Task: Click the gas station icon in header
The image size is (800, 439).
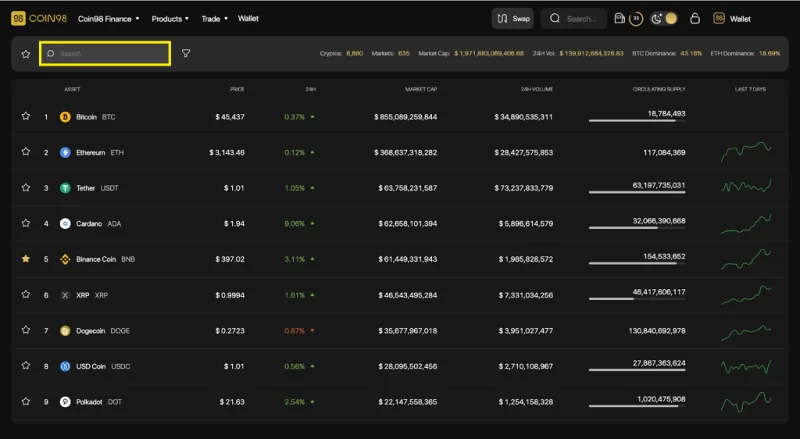Action: [619, 18]
